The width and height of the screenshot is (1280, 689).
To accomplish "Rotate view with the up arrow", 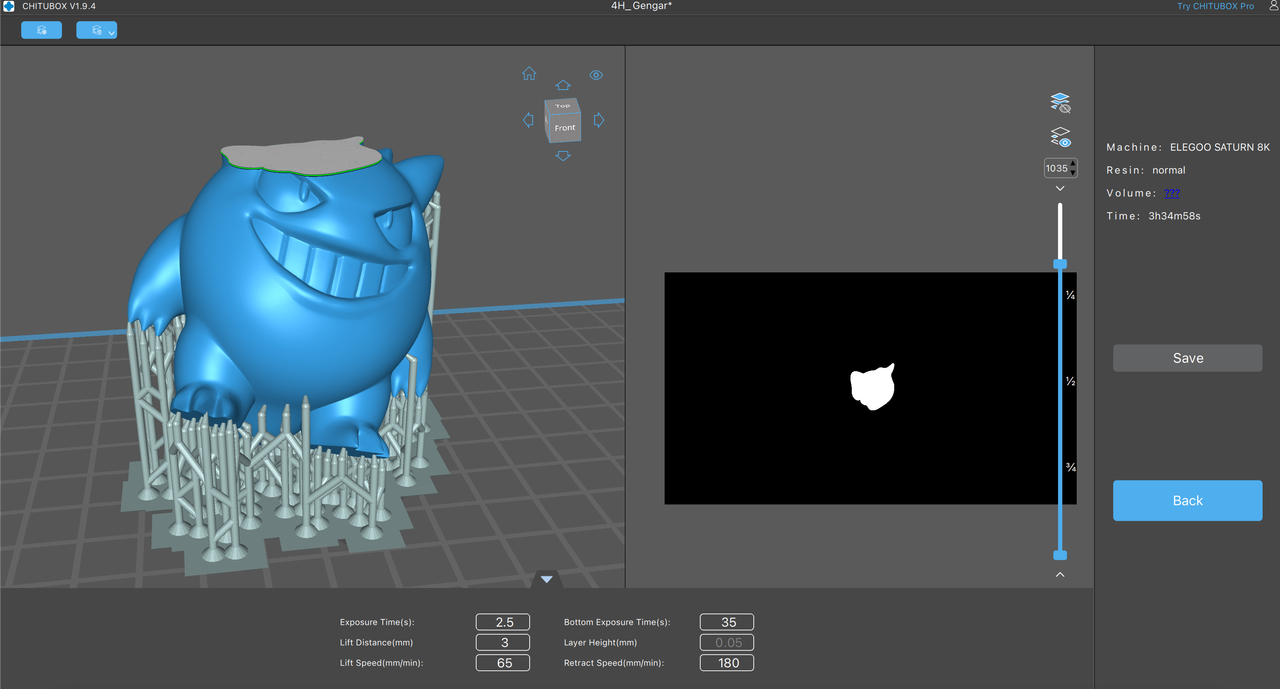I will pos(563,86).
